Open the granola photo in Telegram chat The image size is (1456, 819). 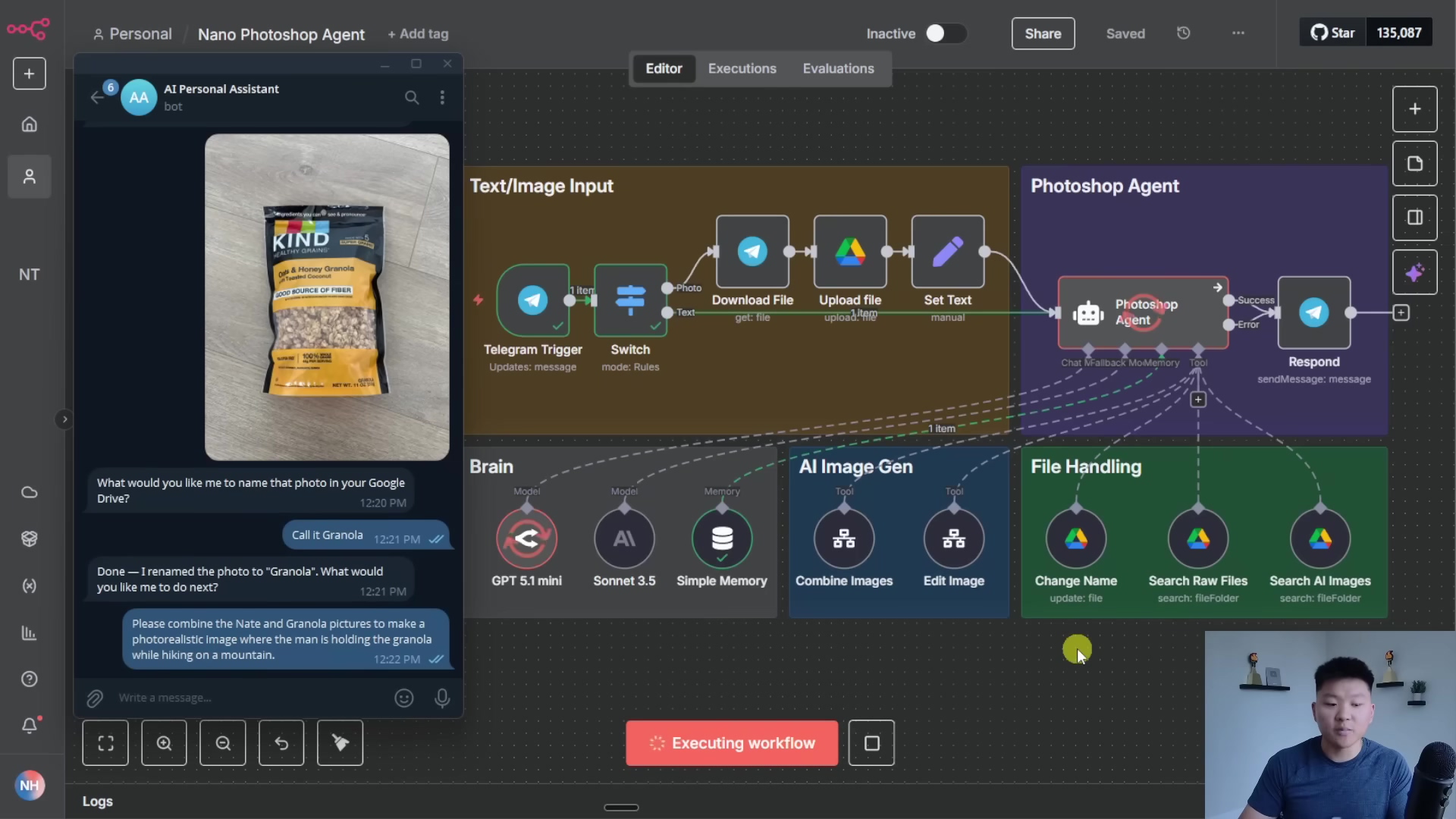pyautogui.click(x=327, y=297)
